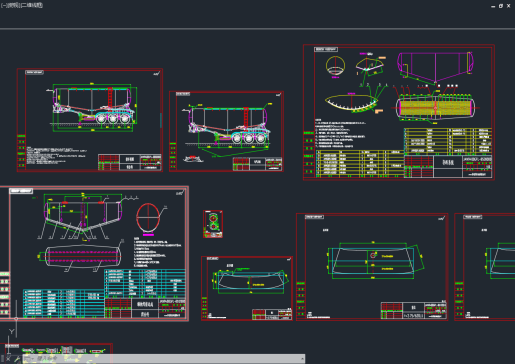
Task: Close the command line panel with X
Action: (x=8, y=359)
